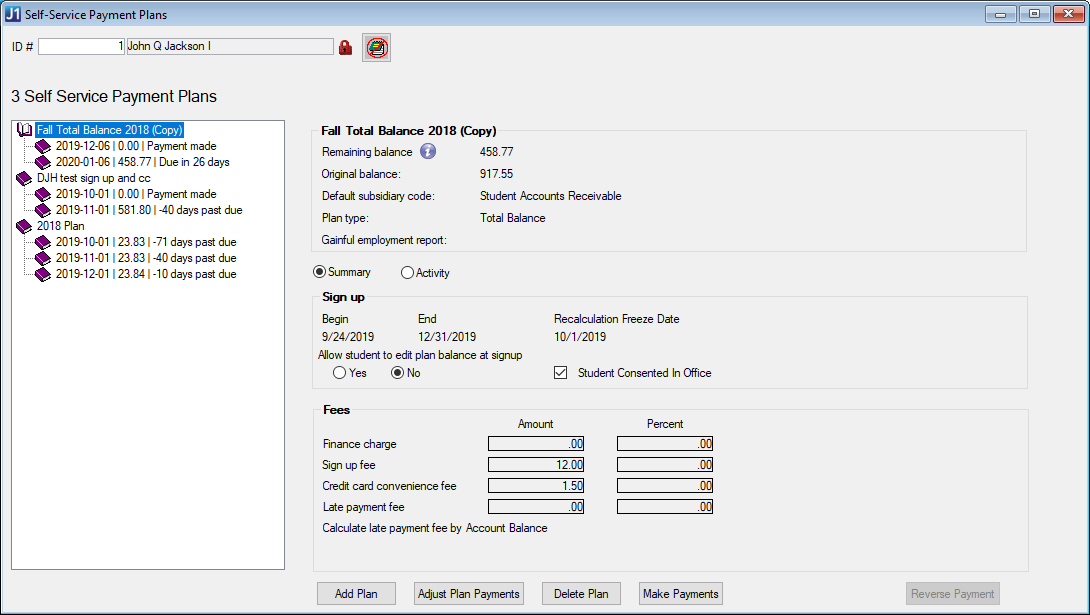The image size is (1090, 615).
Task: Click the Add Plan button
Action: (x=356, y=594)
